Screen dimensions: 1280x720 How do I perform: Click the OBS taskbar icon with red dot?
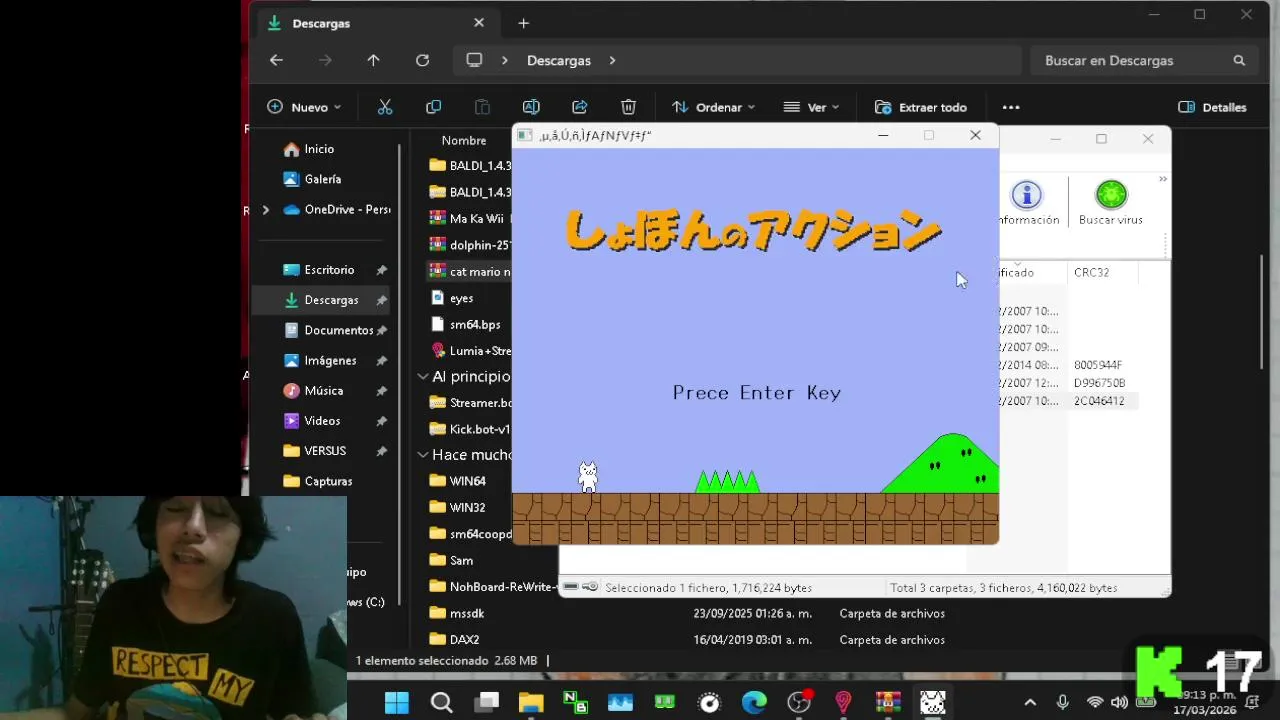pyautogui.click(x=799, y=702)
